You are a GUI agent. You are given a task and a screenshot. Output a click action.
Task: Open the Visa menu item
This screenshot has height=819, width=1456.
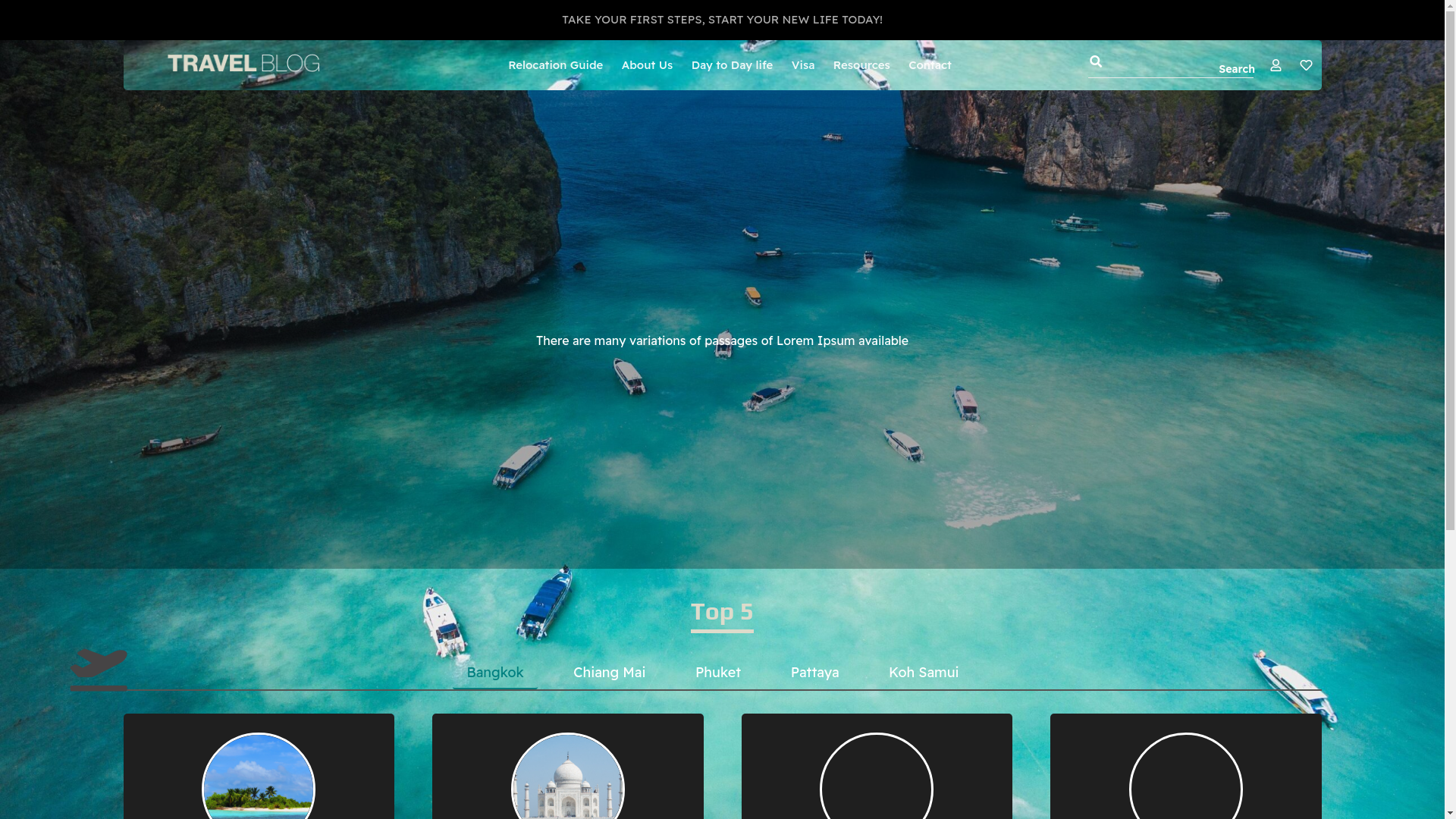(803, 65)
